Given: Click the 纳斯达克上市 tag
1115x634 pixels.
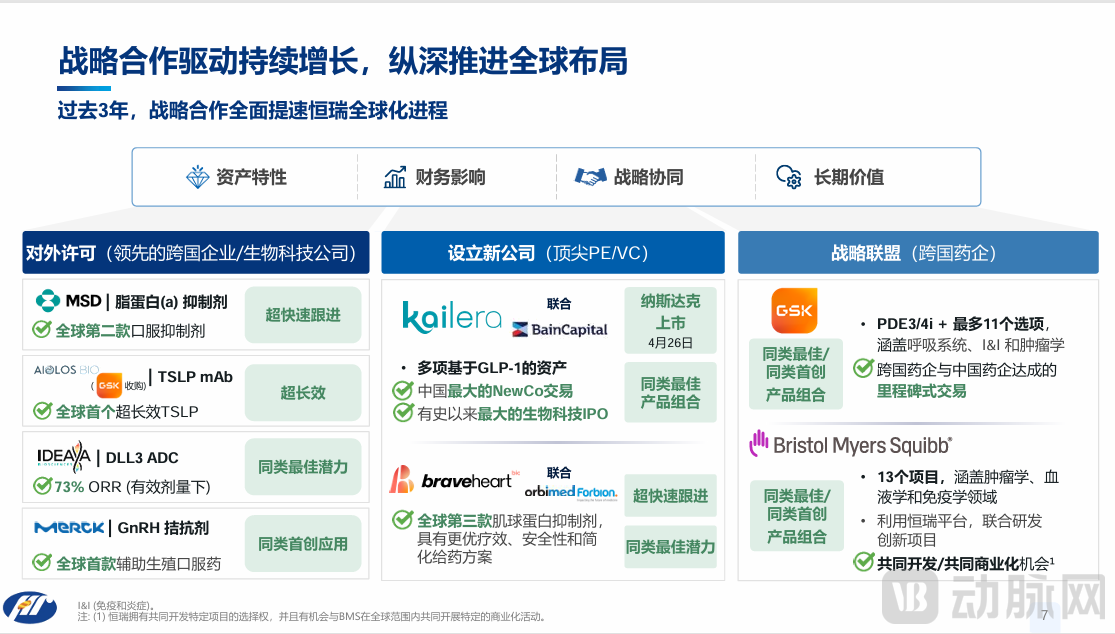Looking at the screenshot, I should coord(671,321).
